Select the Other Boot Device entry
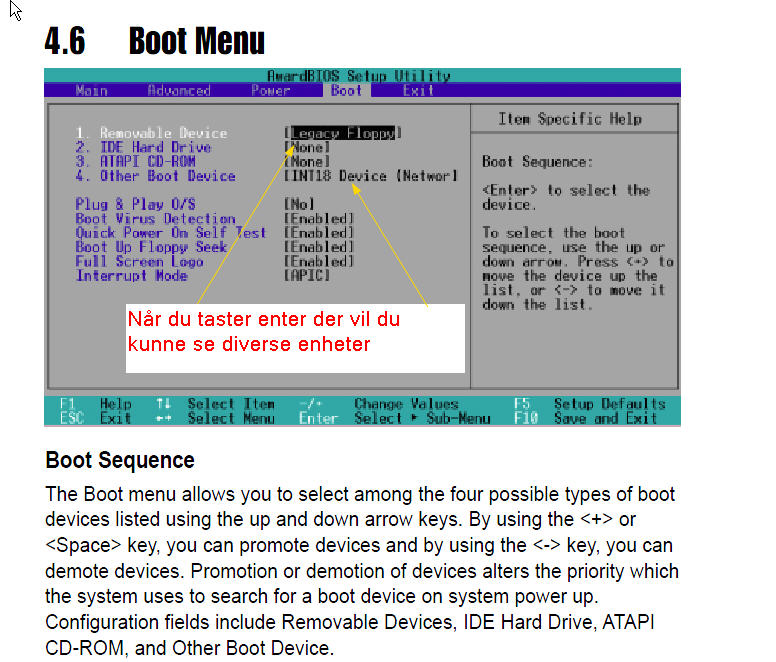The image size is (776, 662). 155,176
